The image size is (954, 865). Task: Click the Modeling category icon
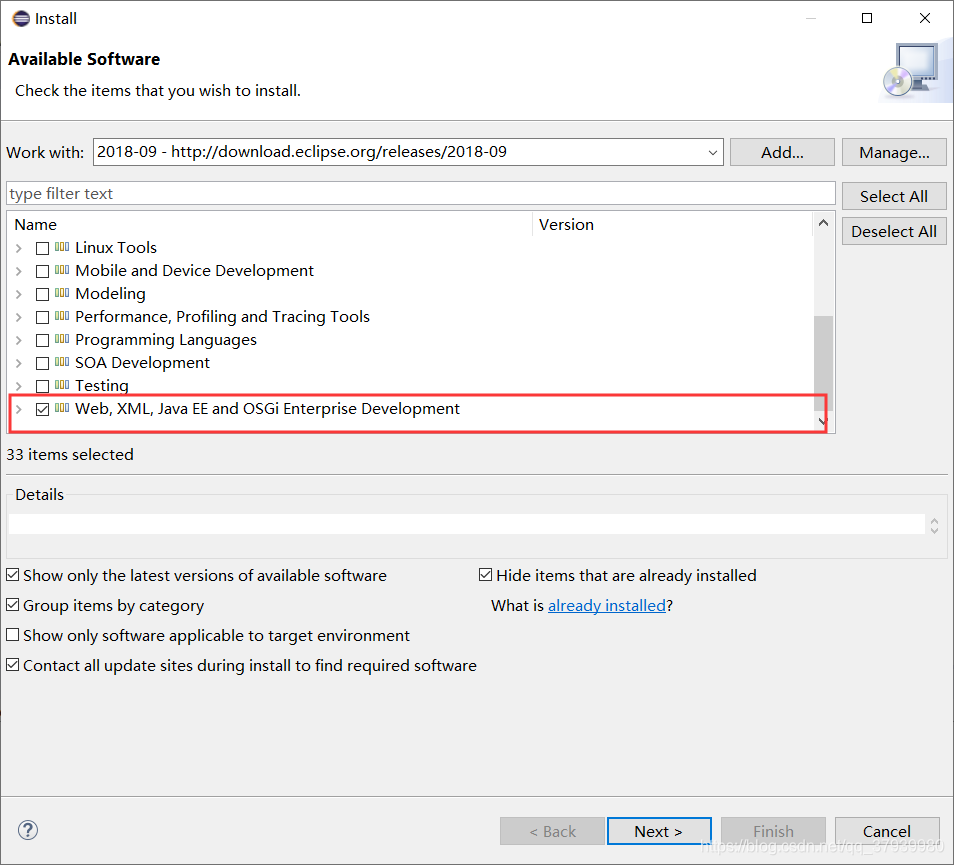62,293
